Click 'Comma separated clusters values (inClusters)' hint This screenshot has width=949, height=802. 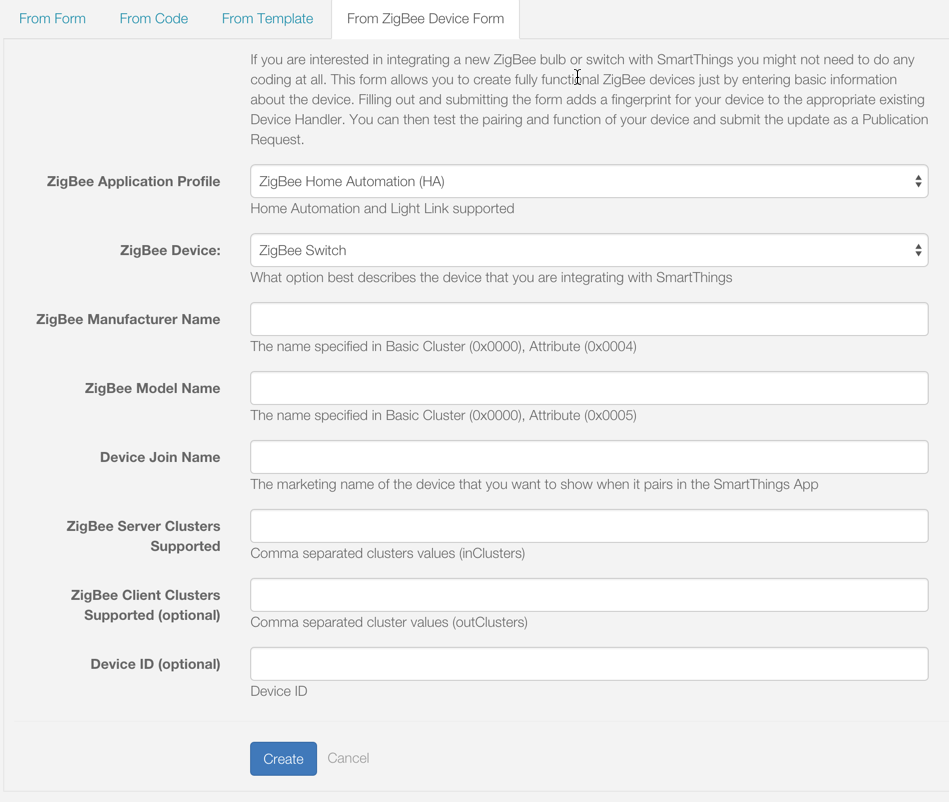[387, 553]
